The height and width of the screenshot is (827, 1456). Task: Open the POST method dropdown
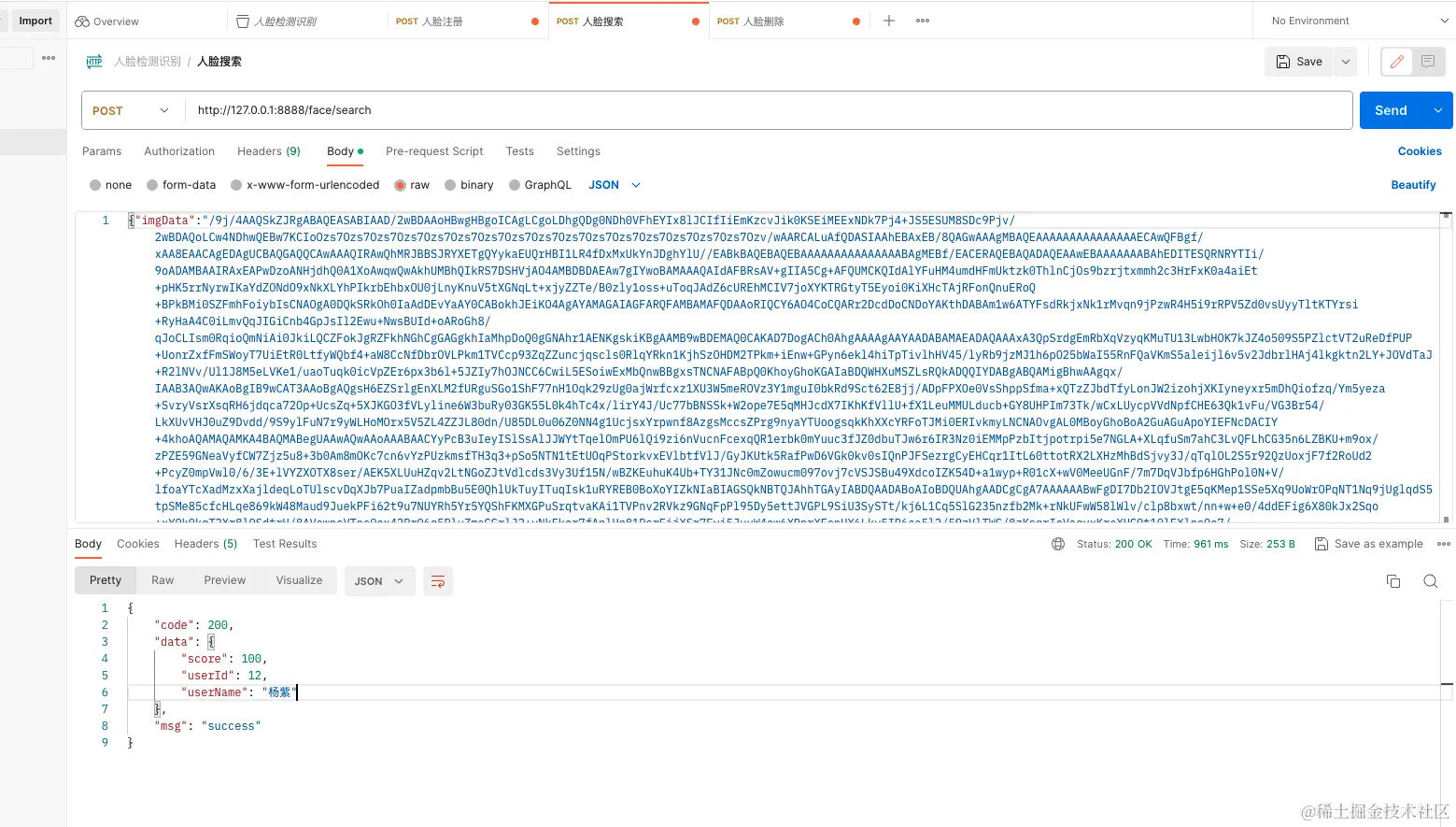131,110
